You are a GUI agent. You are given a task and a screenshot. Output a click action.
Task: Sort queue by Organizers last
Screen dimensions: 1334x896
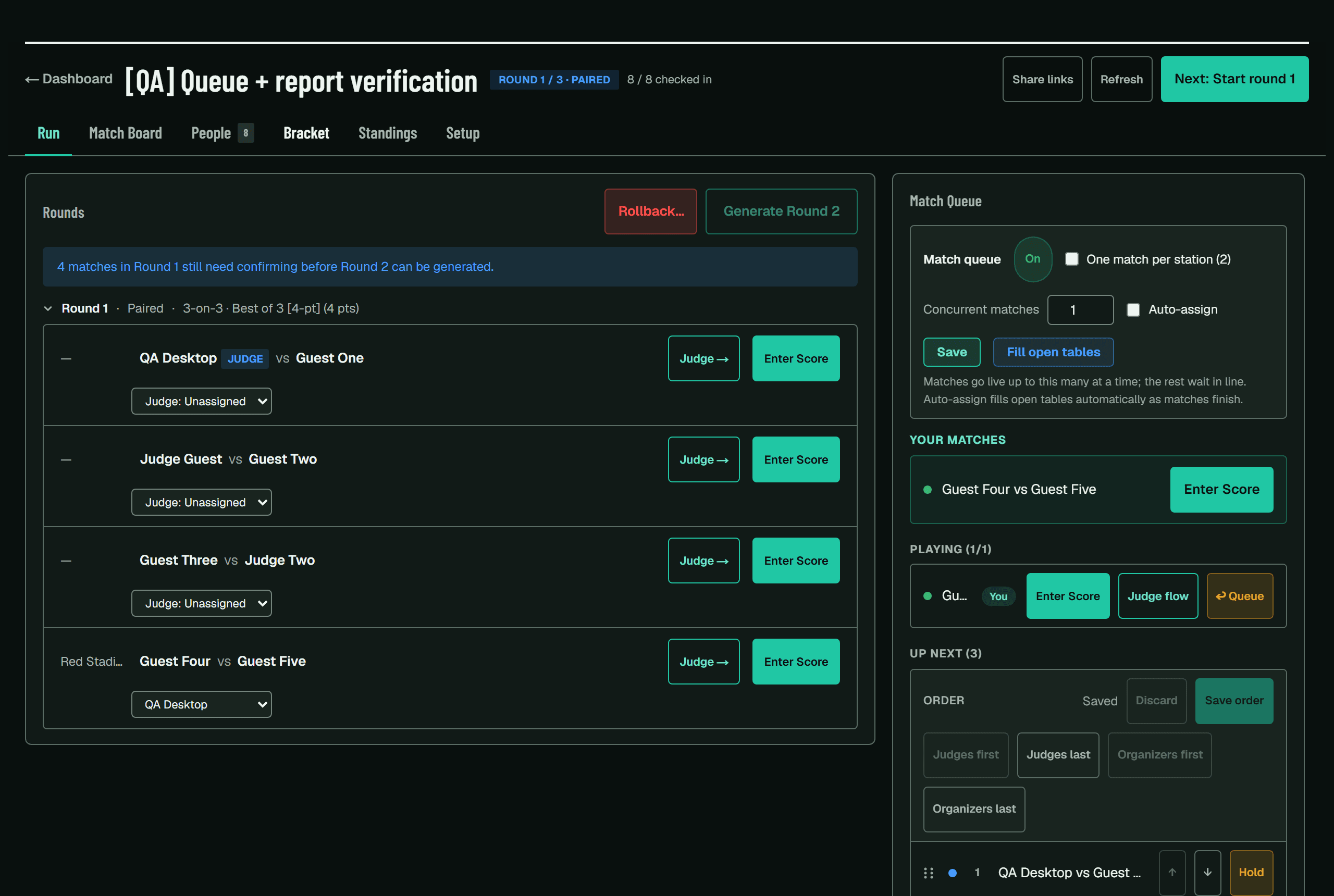[974, 810]
